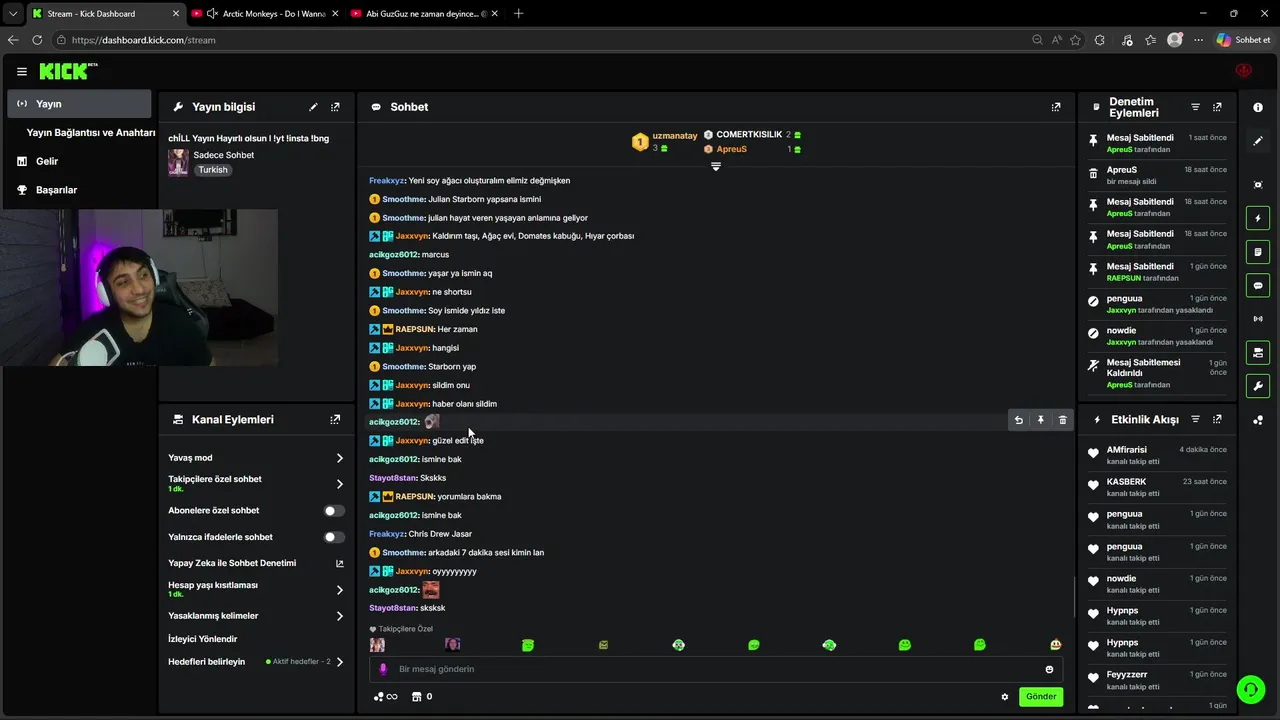Delete the hovered acikgoz6012 chat message

1062,421
